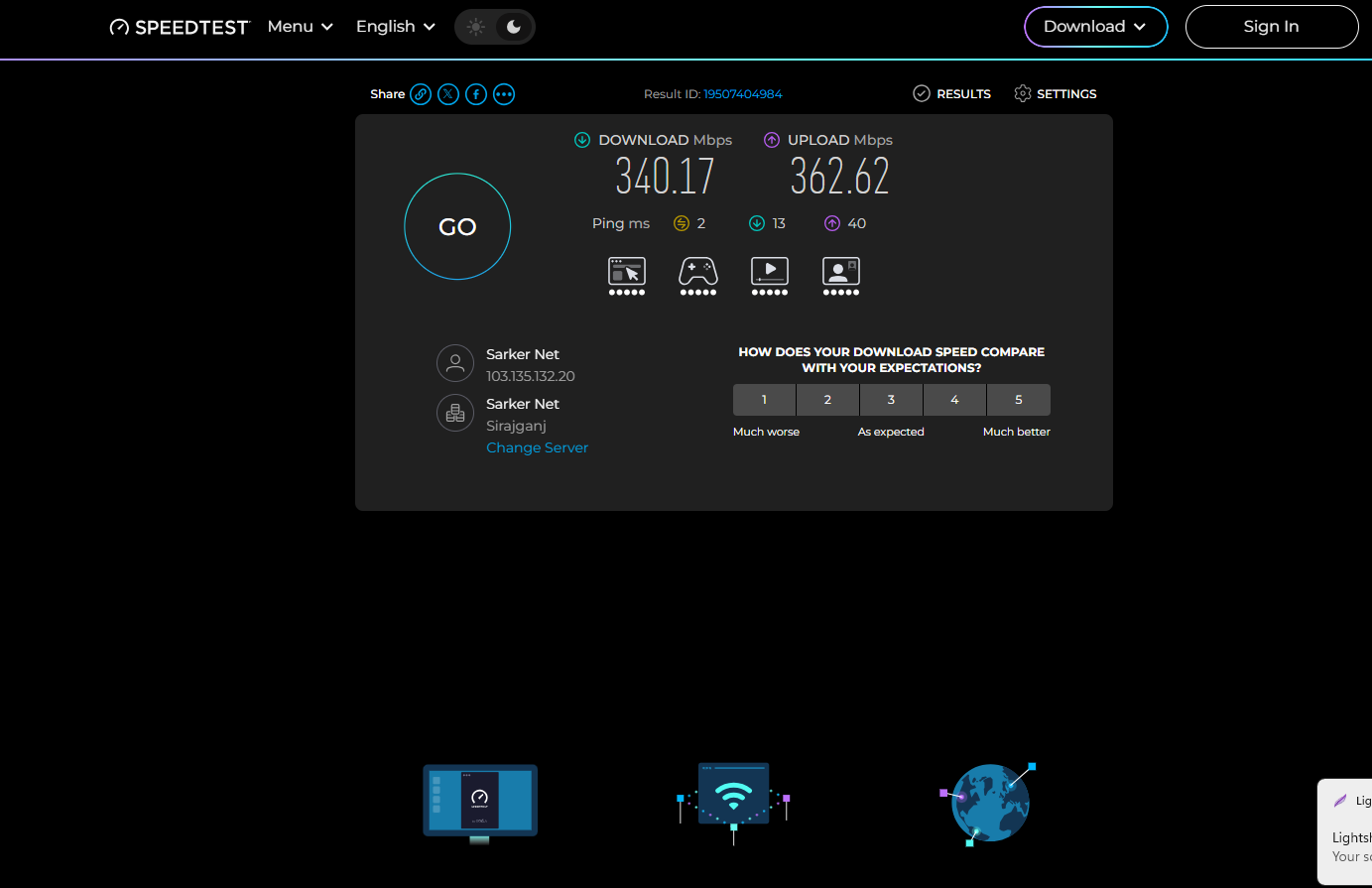Rate download speed as 4
Image resolution: width=1372 pixels, height=888 pixels.
pyautogui.click(x=954, y=400)
